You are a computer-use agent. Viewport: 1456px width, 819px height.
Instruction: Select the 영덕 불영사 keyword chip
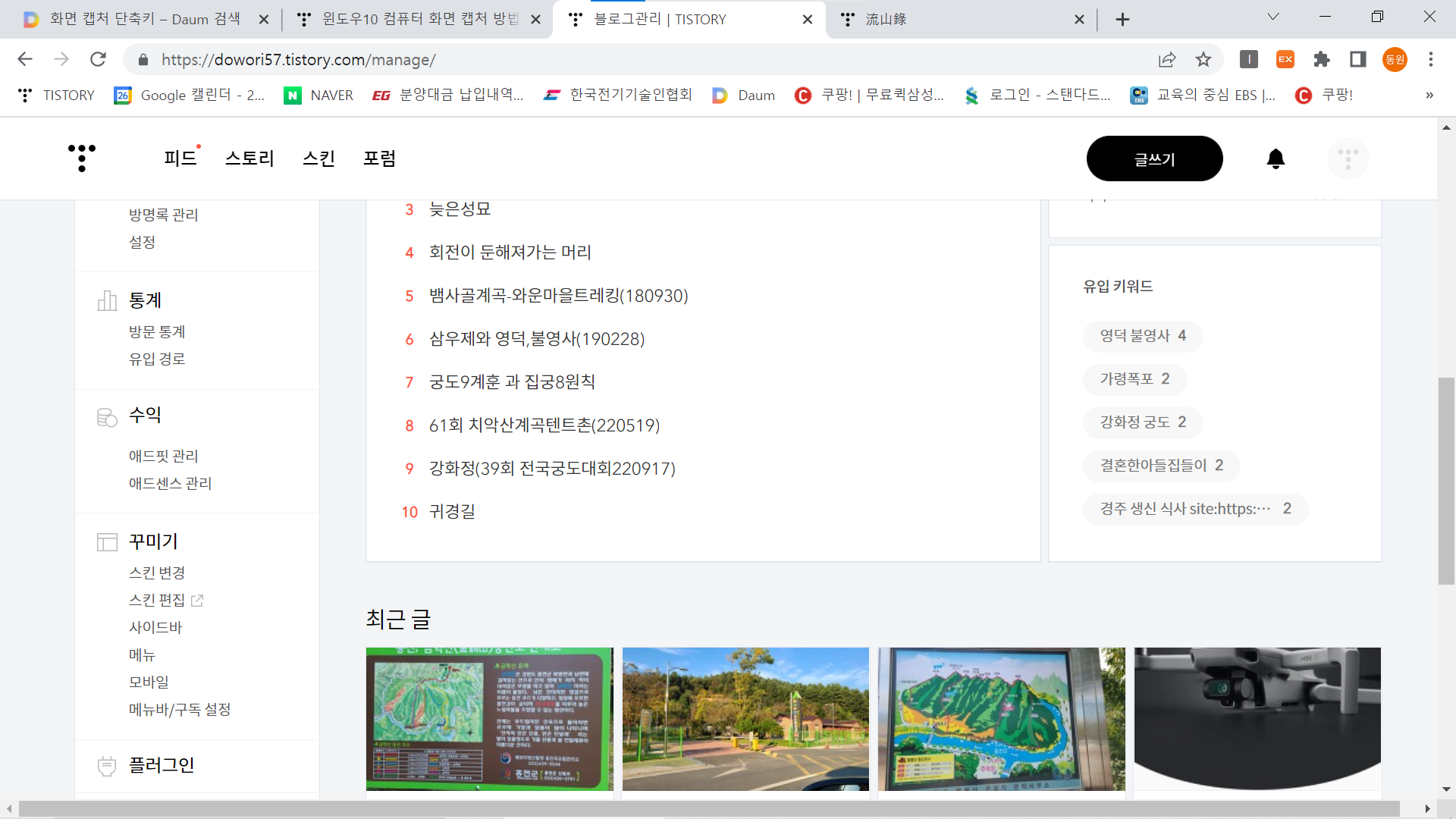[x=1142, y=336]
